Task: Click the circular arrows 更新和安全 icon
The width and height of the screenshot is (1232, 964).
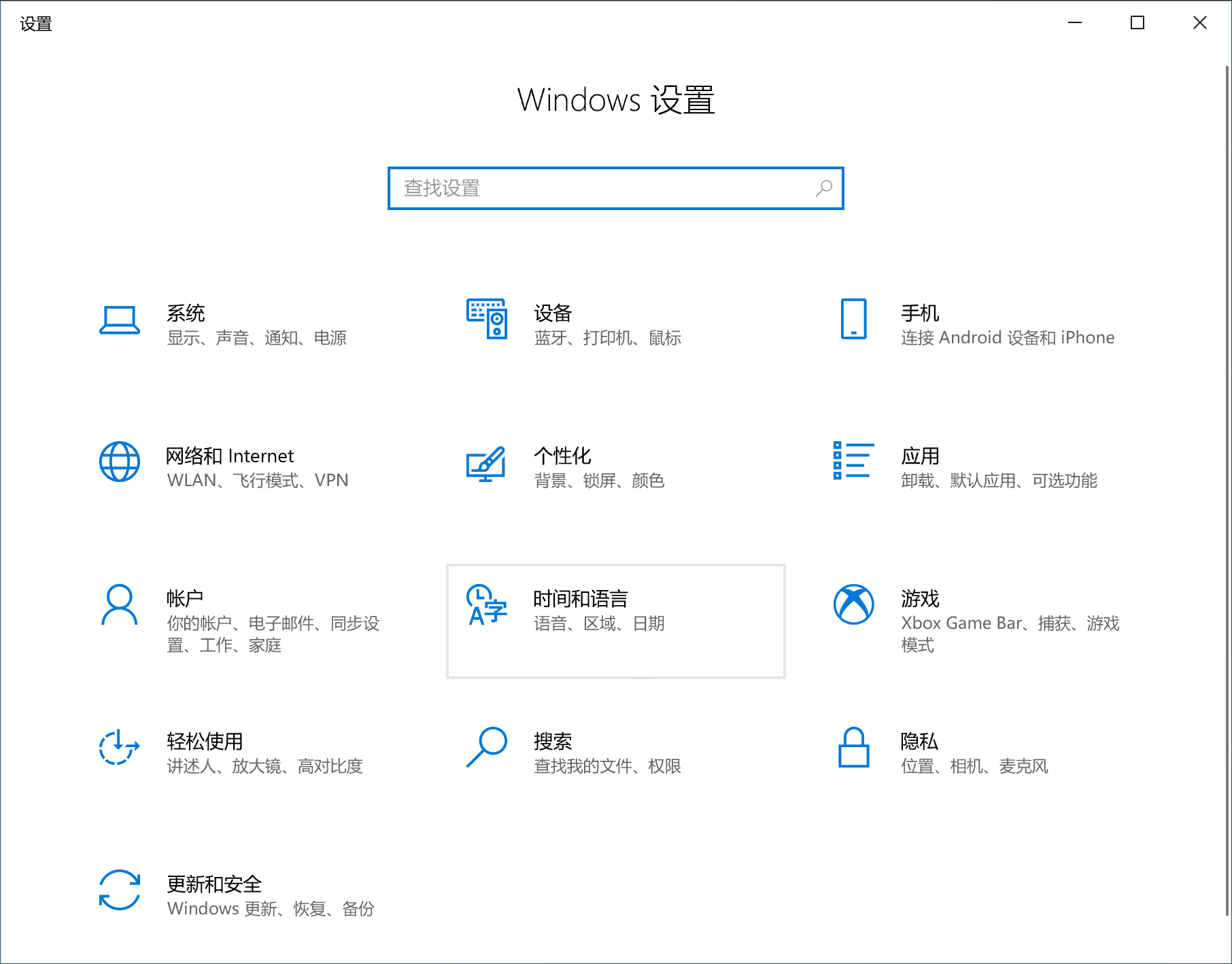Action: coord(120,890)
